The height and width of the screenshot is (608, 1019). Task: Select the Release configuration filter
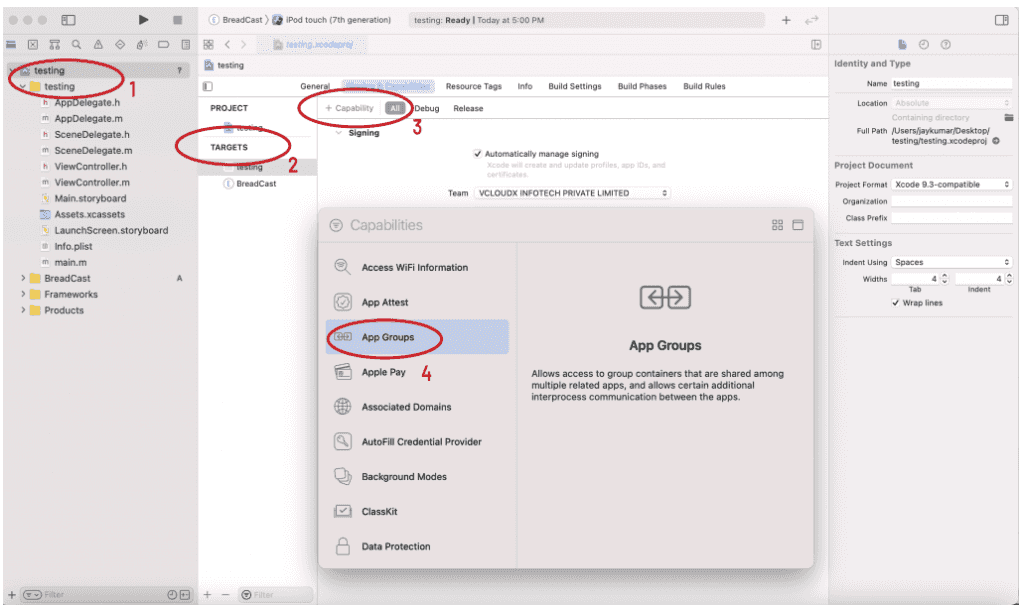(468, 108)
